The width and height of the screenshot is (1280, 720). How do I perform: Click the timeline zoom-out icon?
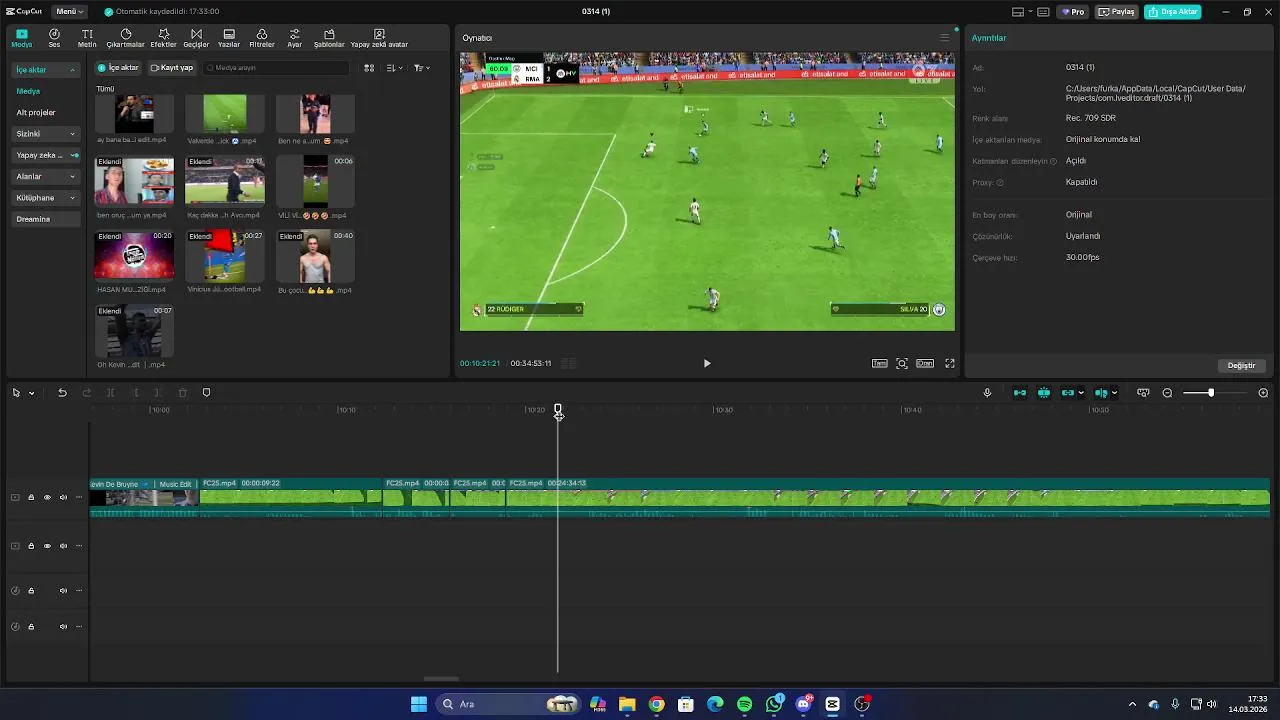pyautogui.click(x=1167, y=393)
